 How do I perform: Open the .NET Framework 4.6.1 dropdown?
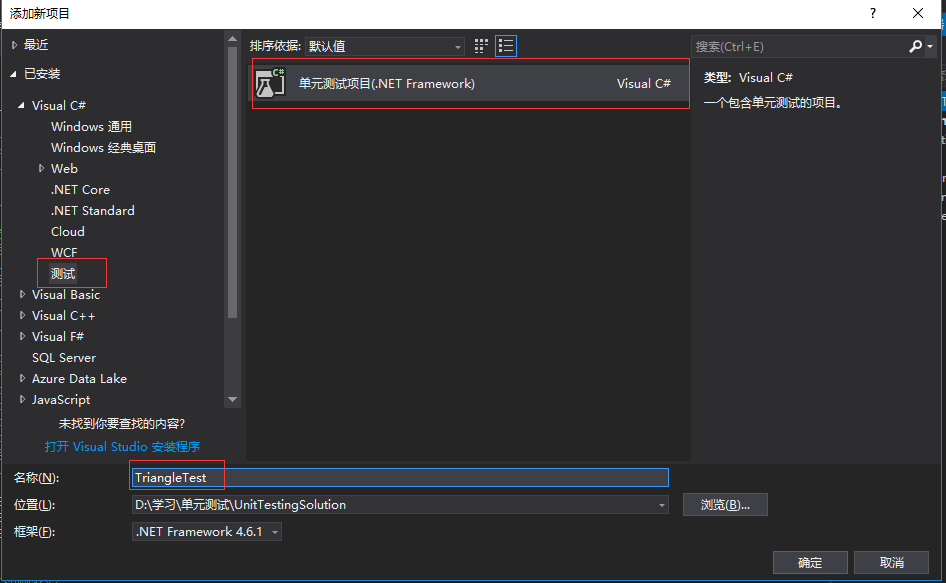206,532
